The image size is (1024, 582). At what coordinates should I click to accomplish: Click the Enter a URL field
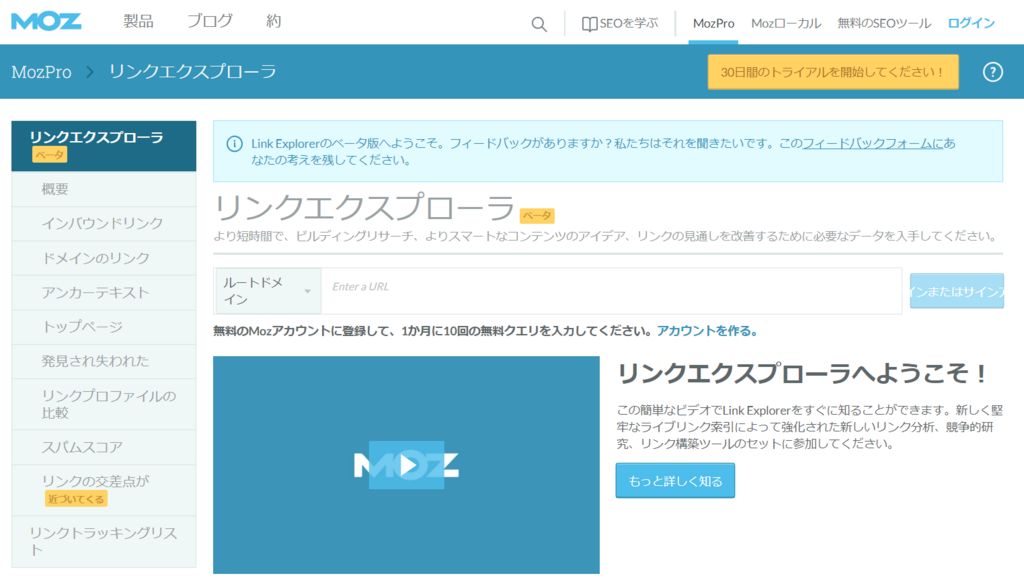point(611,291)
